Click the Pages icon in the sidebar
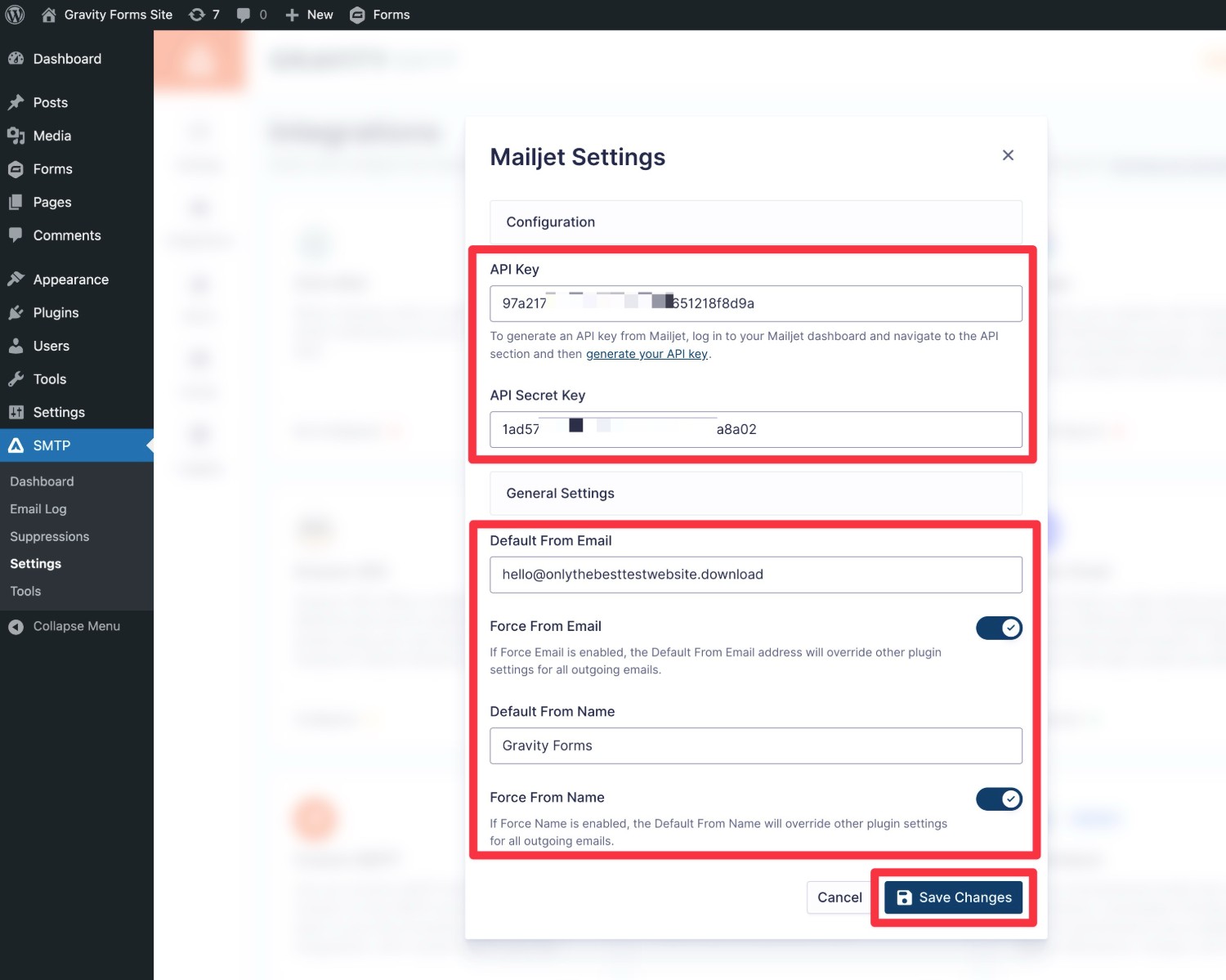This screenshot has width=1226, height=980. (16, 202)
